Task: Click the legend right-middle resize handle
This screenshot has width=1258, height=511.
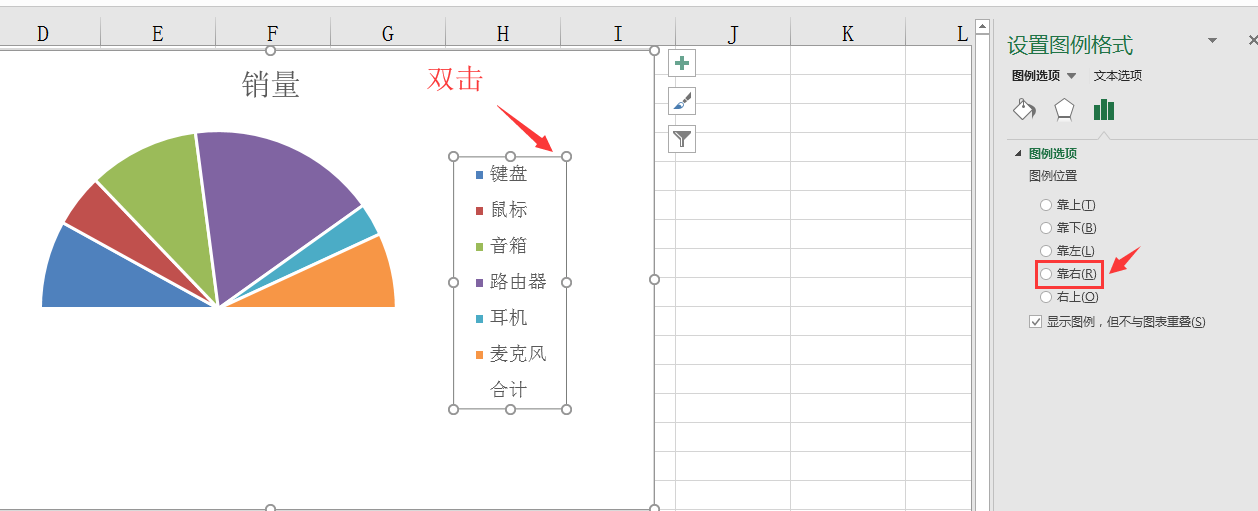Action: pyautogui.click(x=566, y=283)
